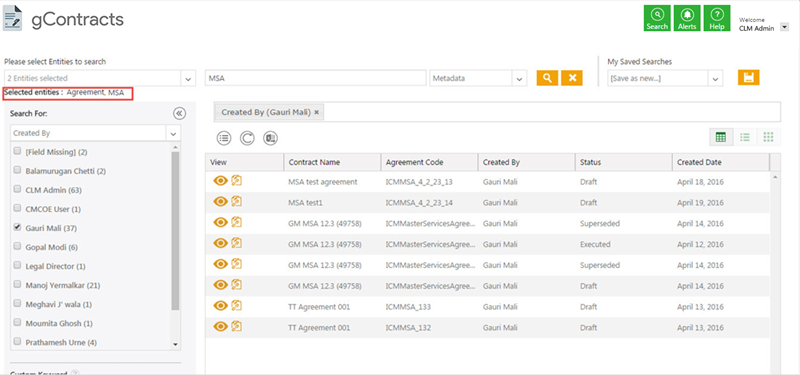Click the MSA search text field

(316, 79)
